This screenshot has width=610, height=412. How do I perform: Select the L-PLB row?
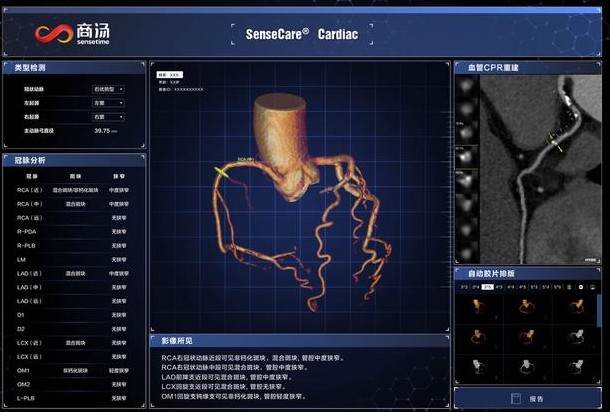click(x=74, y=398)
